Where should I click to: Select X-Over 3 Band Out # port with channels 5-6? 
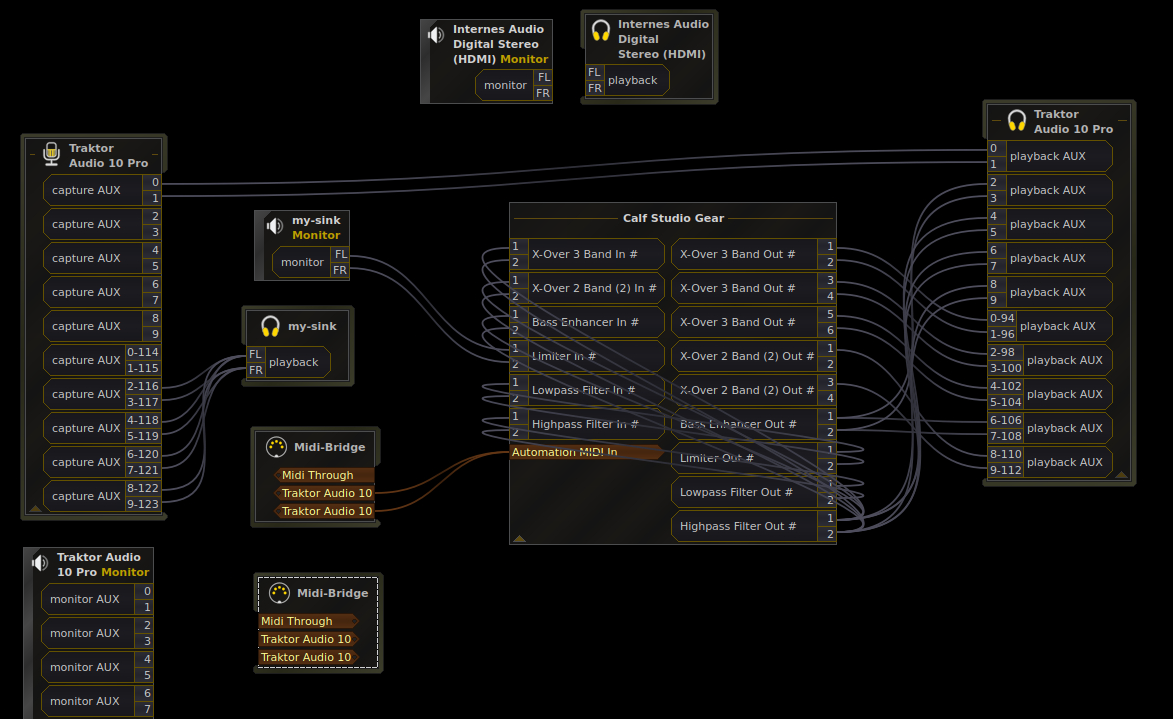coord(753,322)
